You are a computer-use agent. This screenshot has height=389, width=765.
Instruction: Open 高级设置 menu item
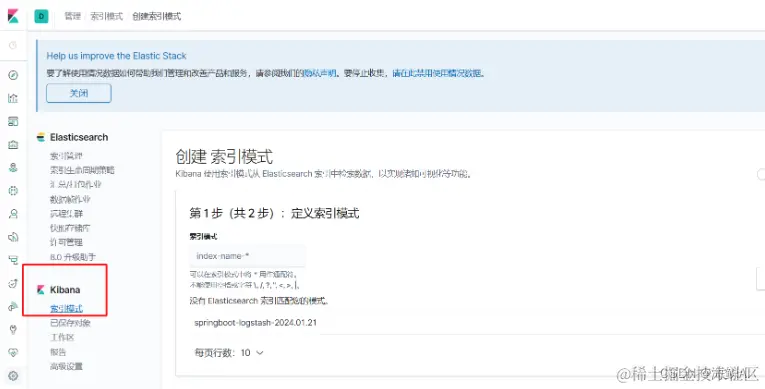66,367
